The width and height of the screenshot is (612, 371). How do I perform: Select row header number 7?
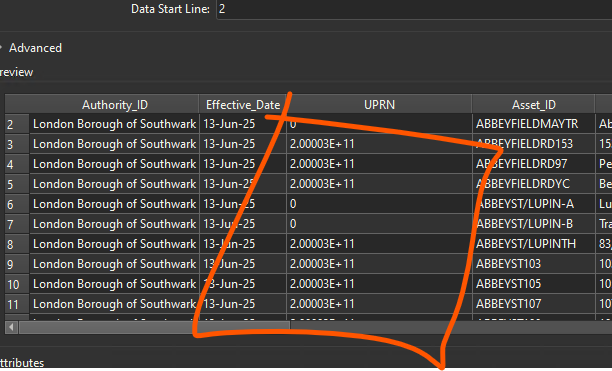pos(17,224)
